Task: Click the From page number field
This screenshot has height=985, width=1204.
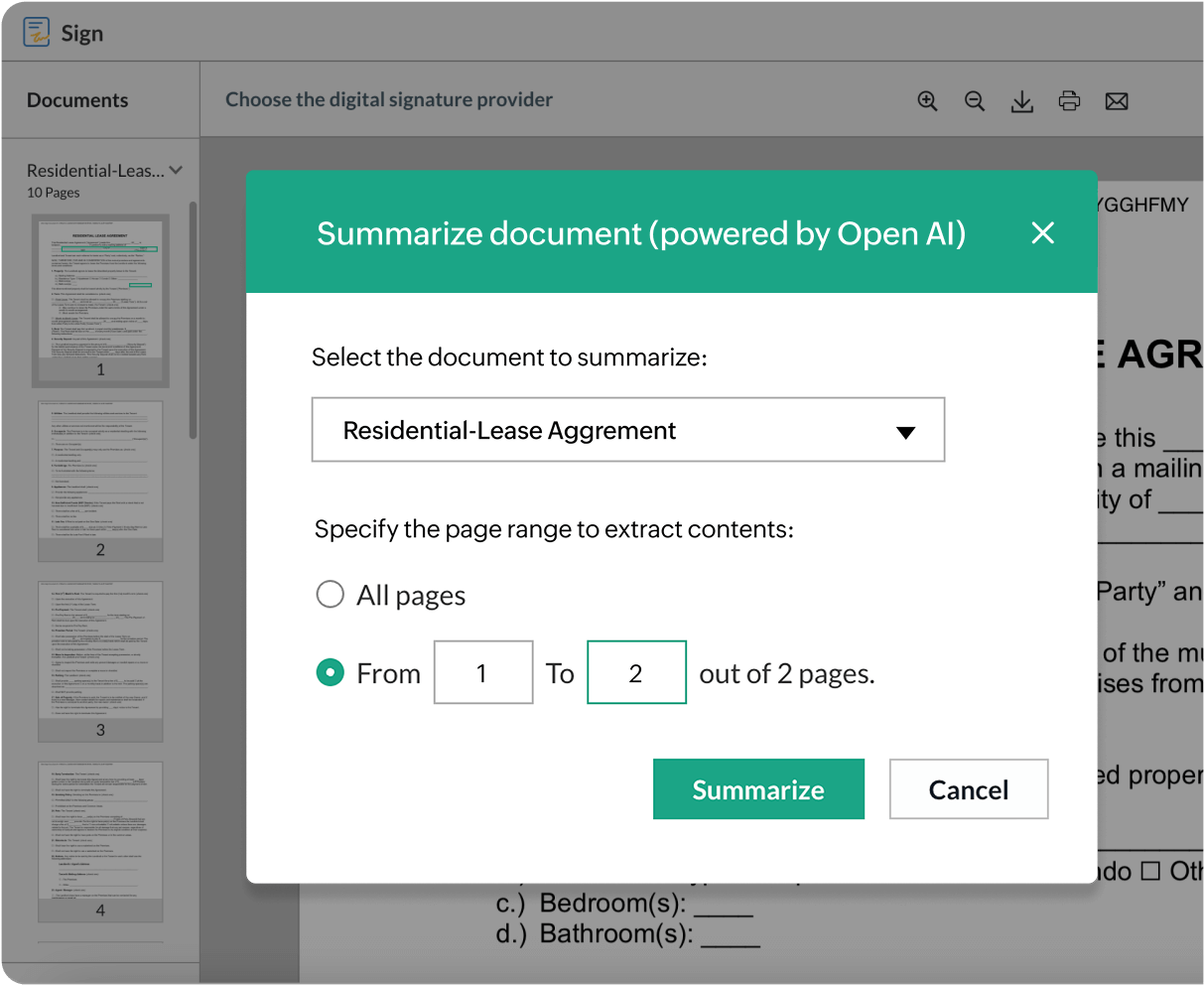Action: [483, 672]
